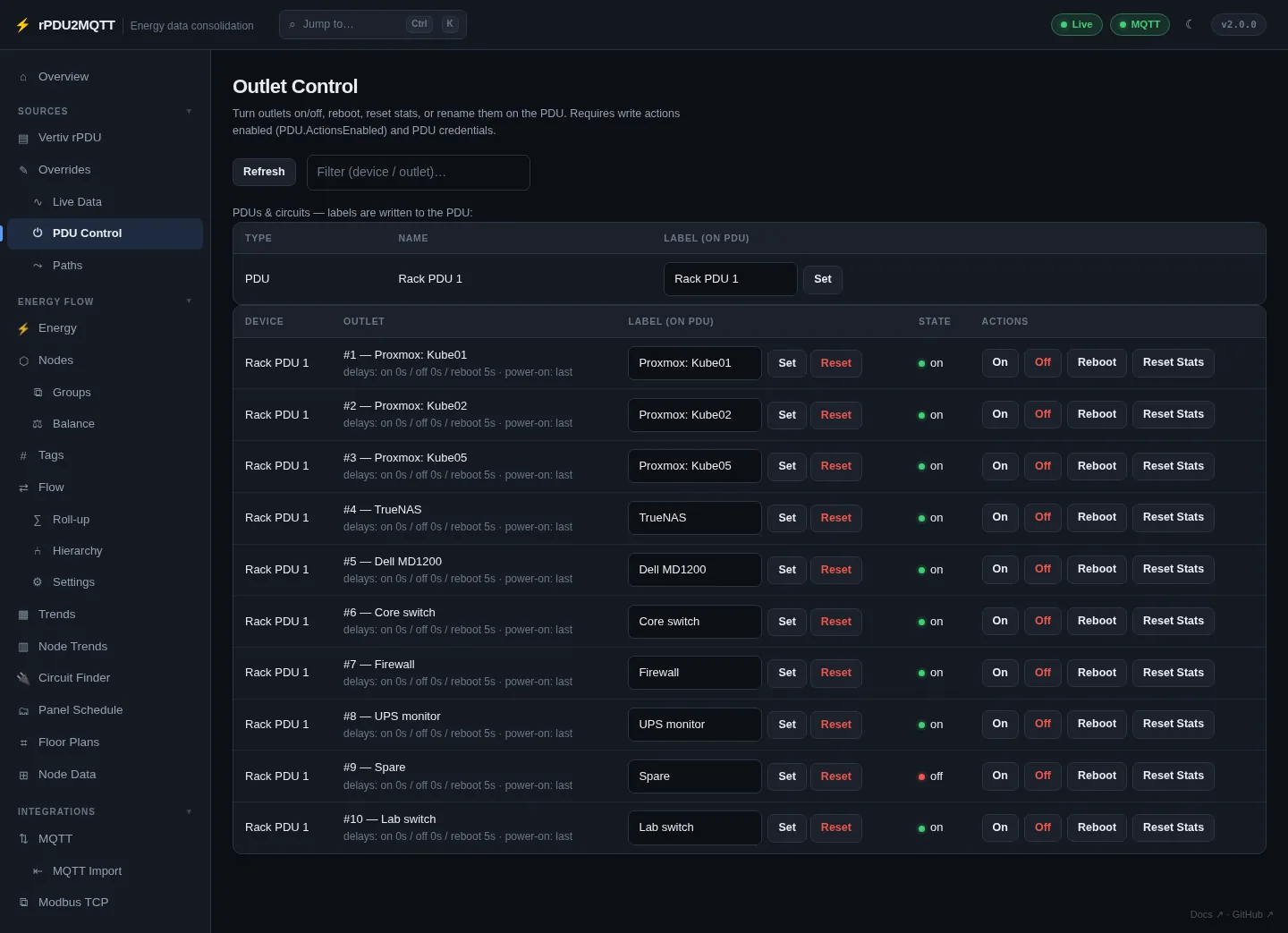Click the Floor Plans icon
This screenshot has width=1288, height=933.
click(x=23, y=742)
